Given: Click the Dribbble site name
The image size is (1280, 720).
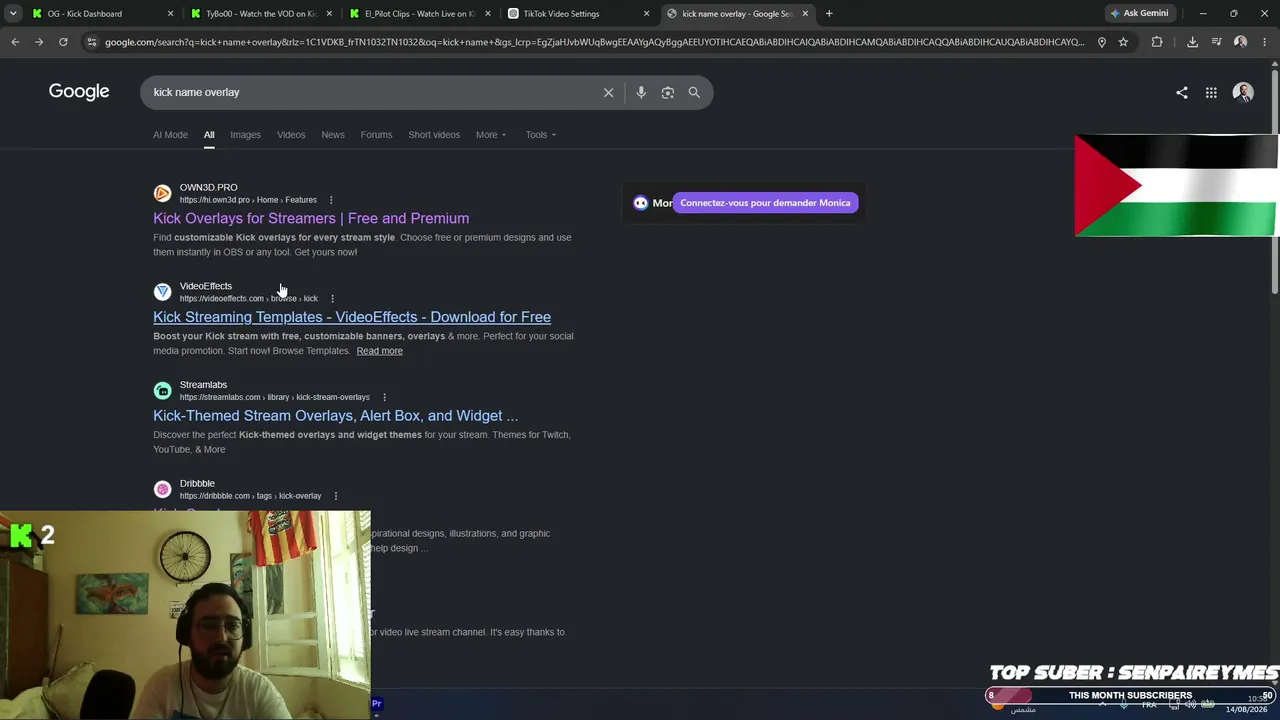Looking at the screenshot, I should point(197,484).
